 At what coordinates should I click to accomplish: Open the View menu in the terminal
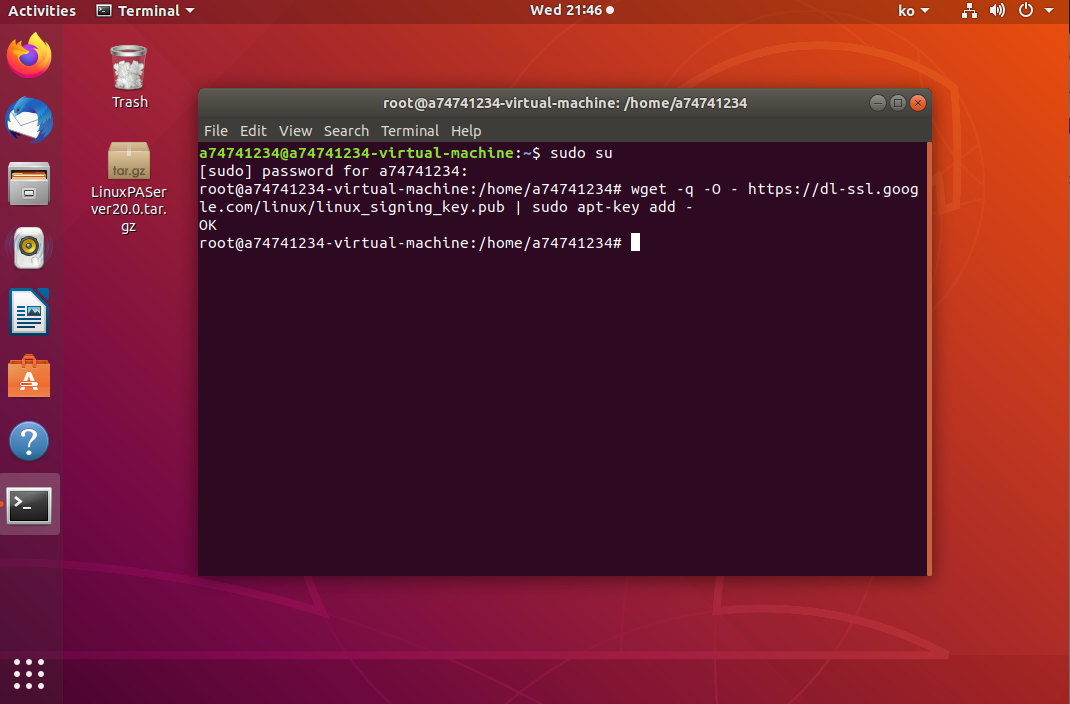pyautogui.click(x=295, y=131)
